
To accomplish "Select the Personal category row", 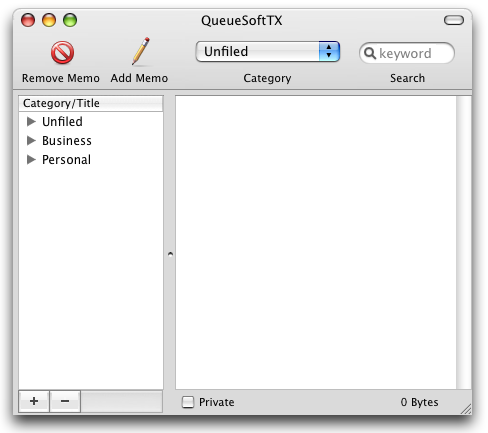I will click(91, 160).
